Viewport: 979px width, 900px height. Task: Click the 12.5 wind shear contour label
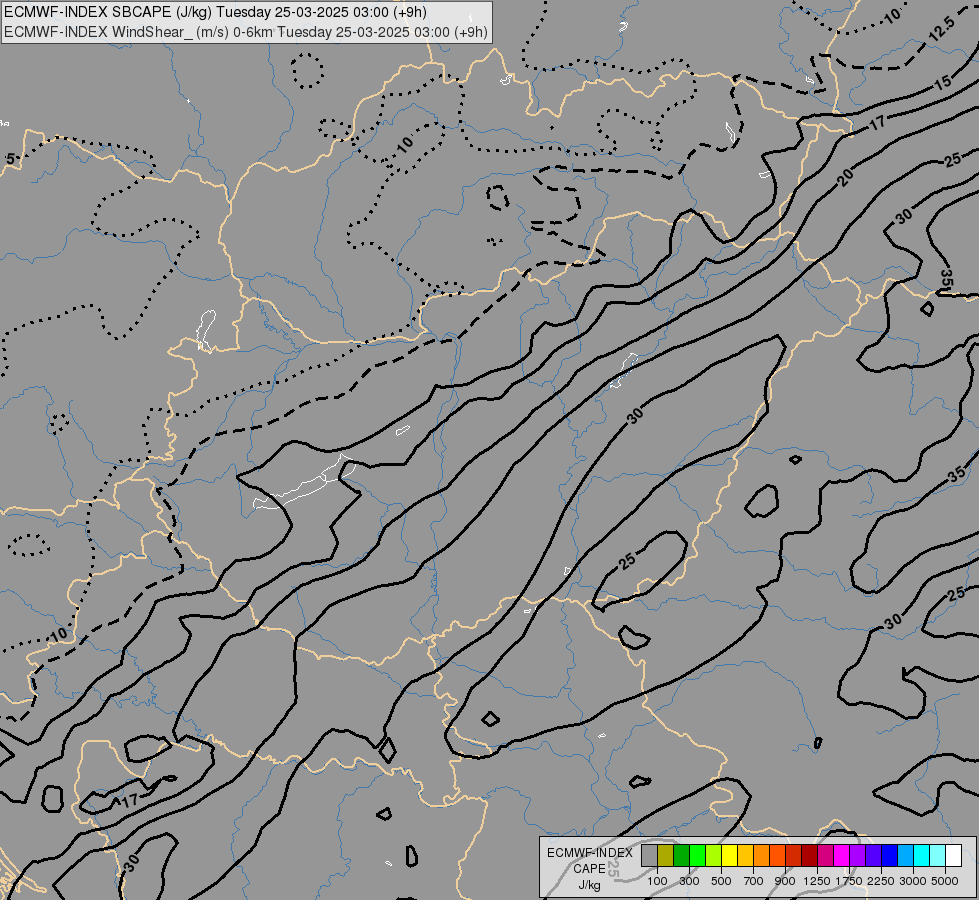(942, 29)
